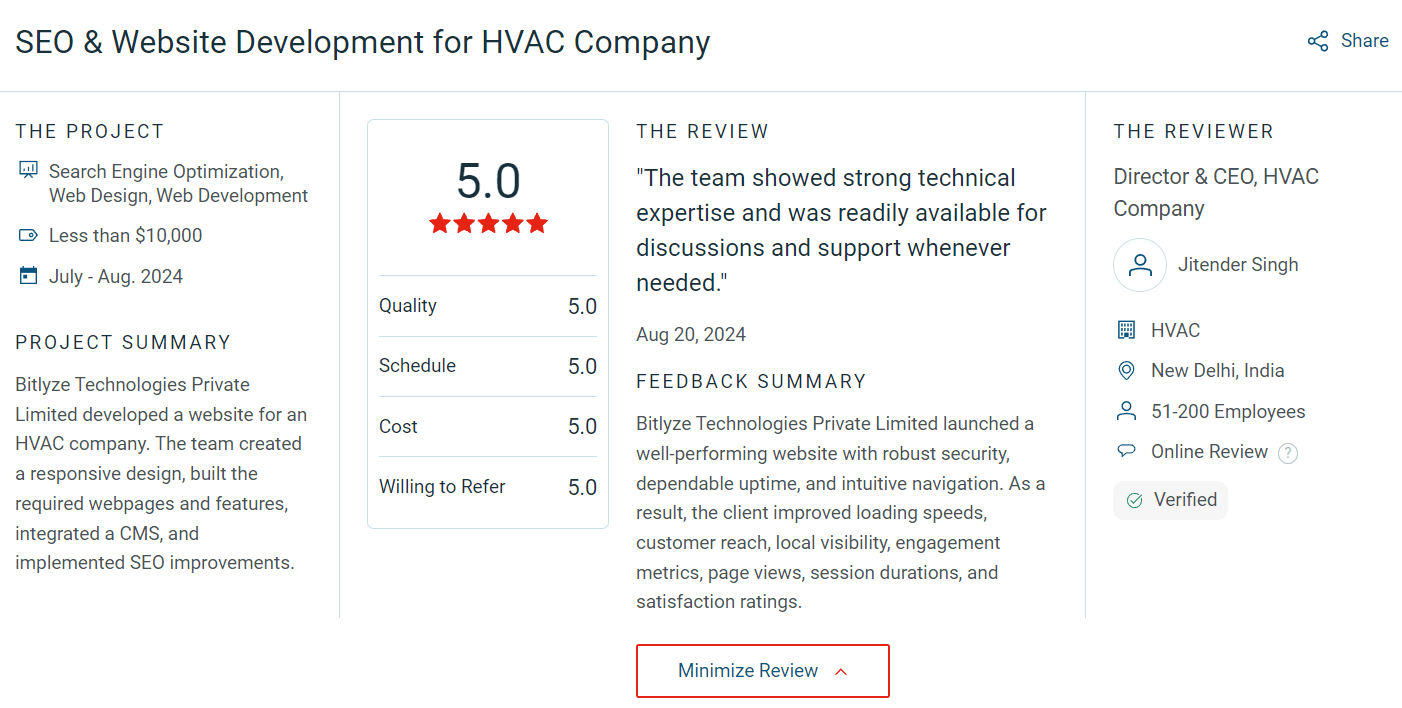Viewport: 1402px width, 708px height.
Task: Click the Verified checkmark badge
Action: [x=1170, y=500]
